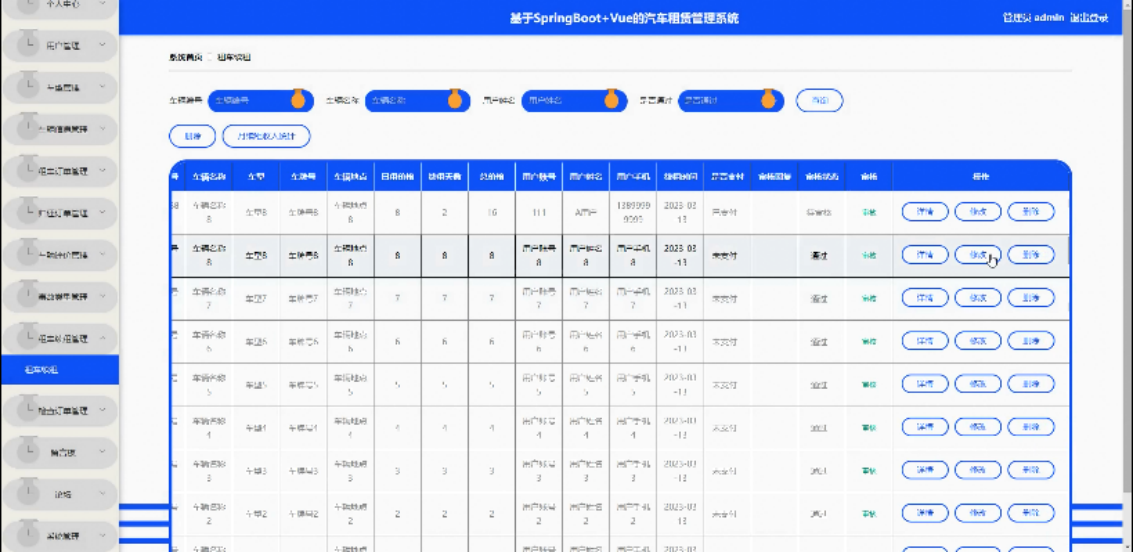Viewport: 1134px width, 553px height.
Task: Collapse the 租车续租管理 chevron
Action: [102, 338]
